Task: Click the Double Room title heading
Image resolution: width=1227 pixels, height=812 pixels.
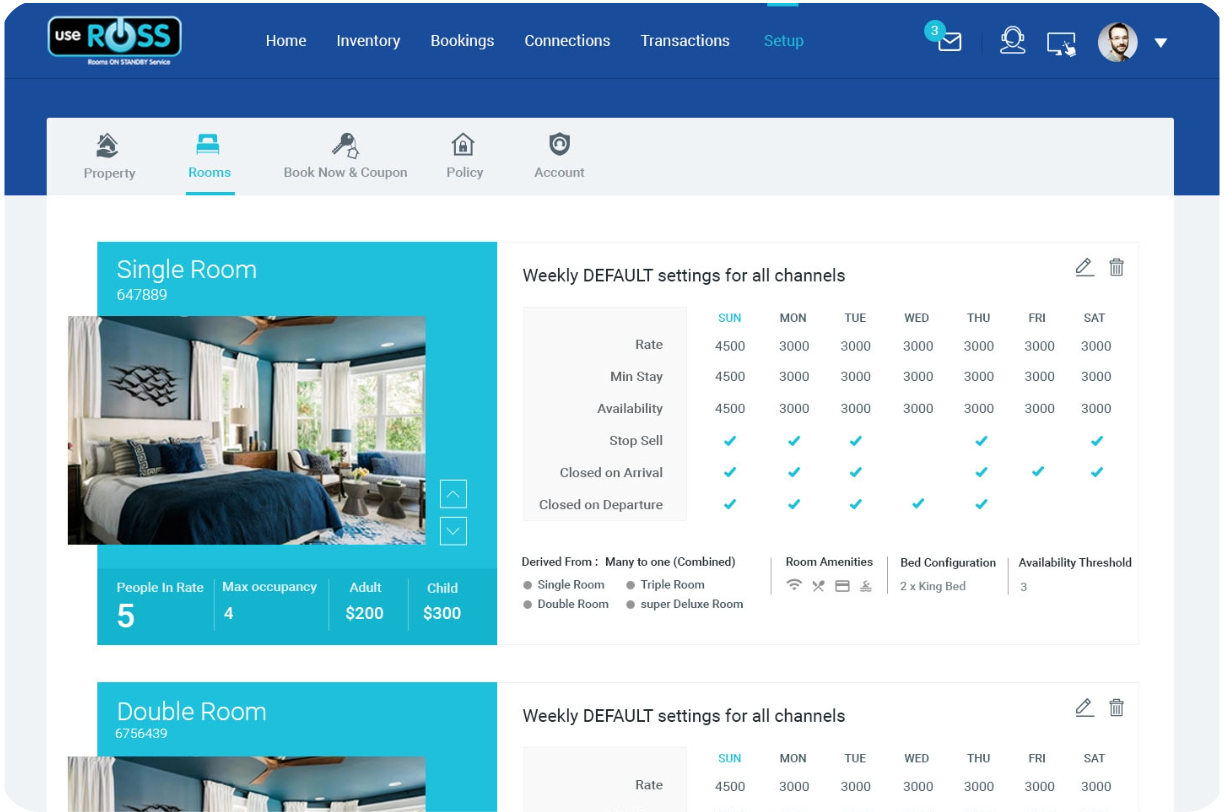Action: coord(191,711)
